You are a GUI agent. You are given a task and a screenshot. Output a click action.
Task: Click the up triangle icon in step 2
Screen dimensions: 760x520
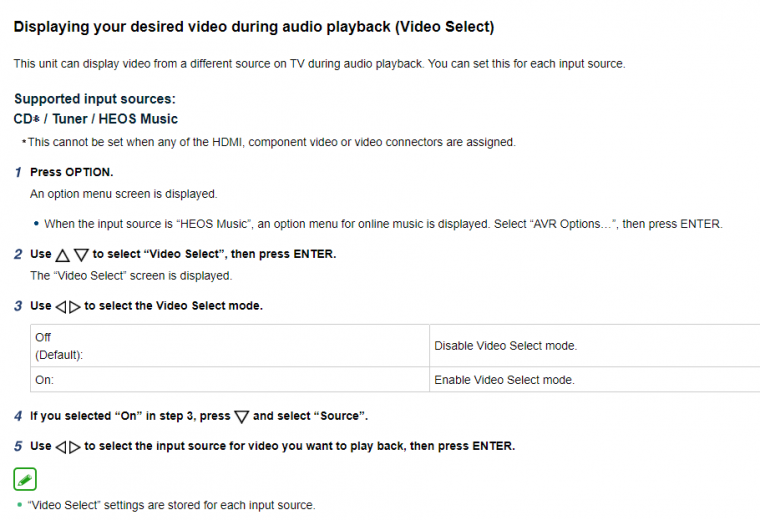(63, 255)
